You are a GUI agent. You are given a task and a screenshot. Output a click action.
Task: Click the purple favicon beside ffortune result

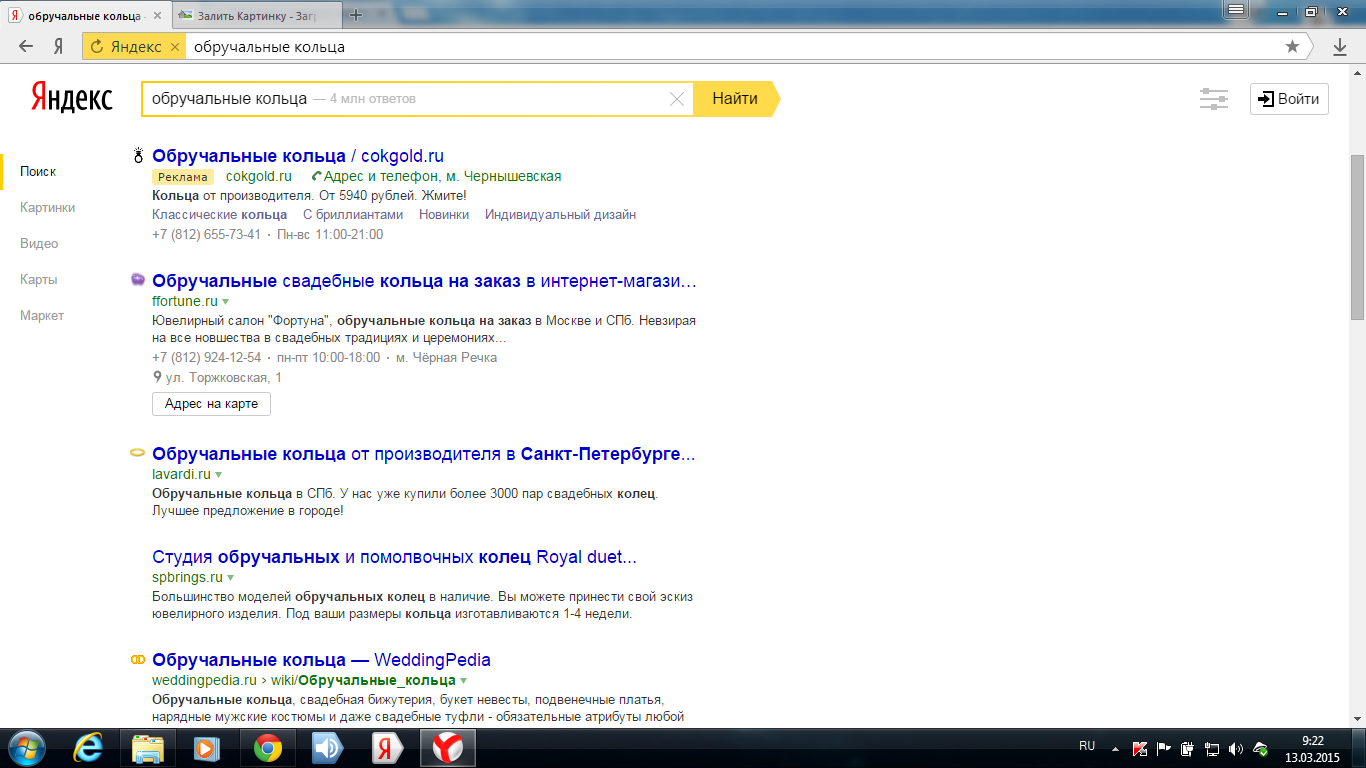tap(138, 280)
